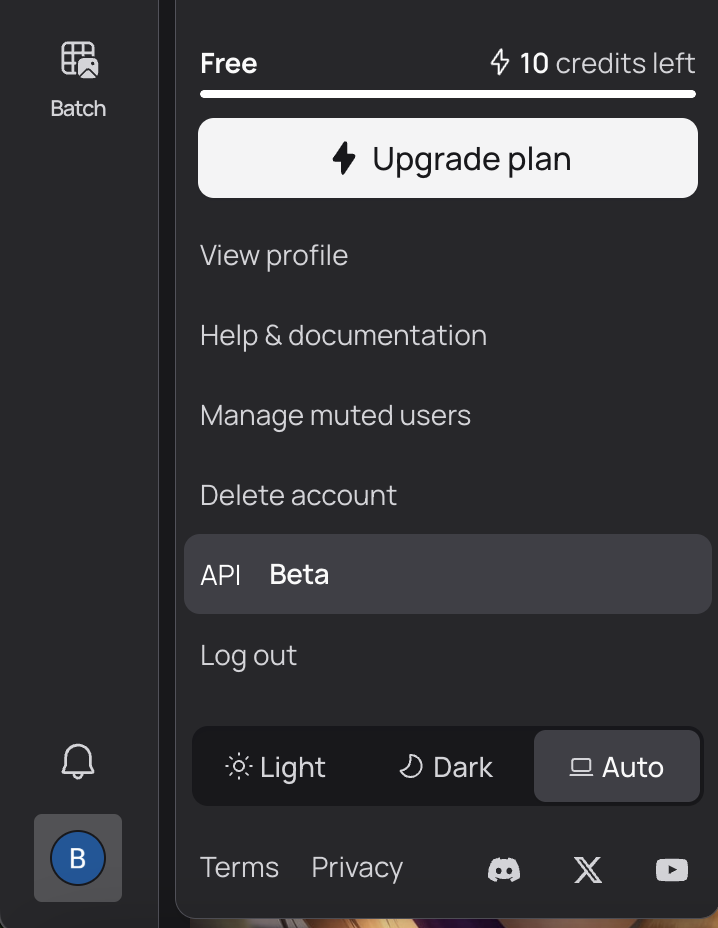
Task: Click the Upgrade plan button
Action: [x=448, y=158]
